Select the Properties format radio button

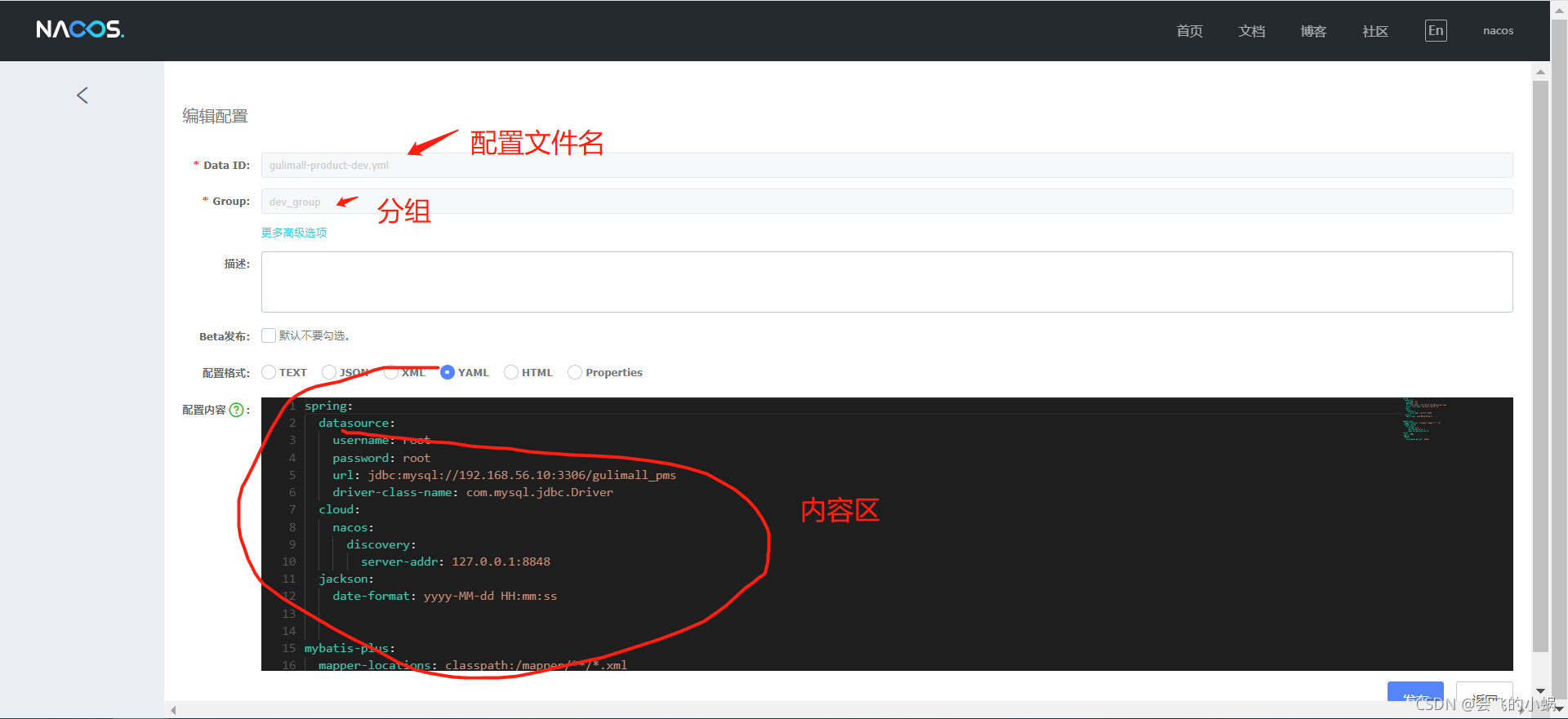coord(575,372)
